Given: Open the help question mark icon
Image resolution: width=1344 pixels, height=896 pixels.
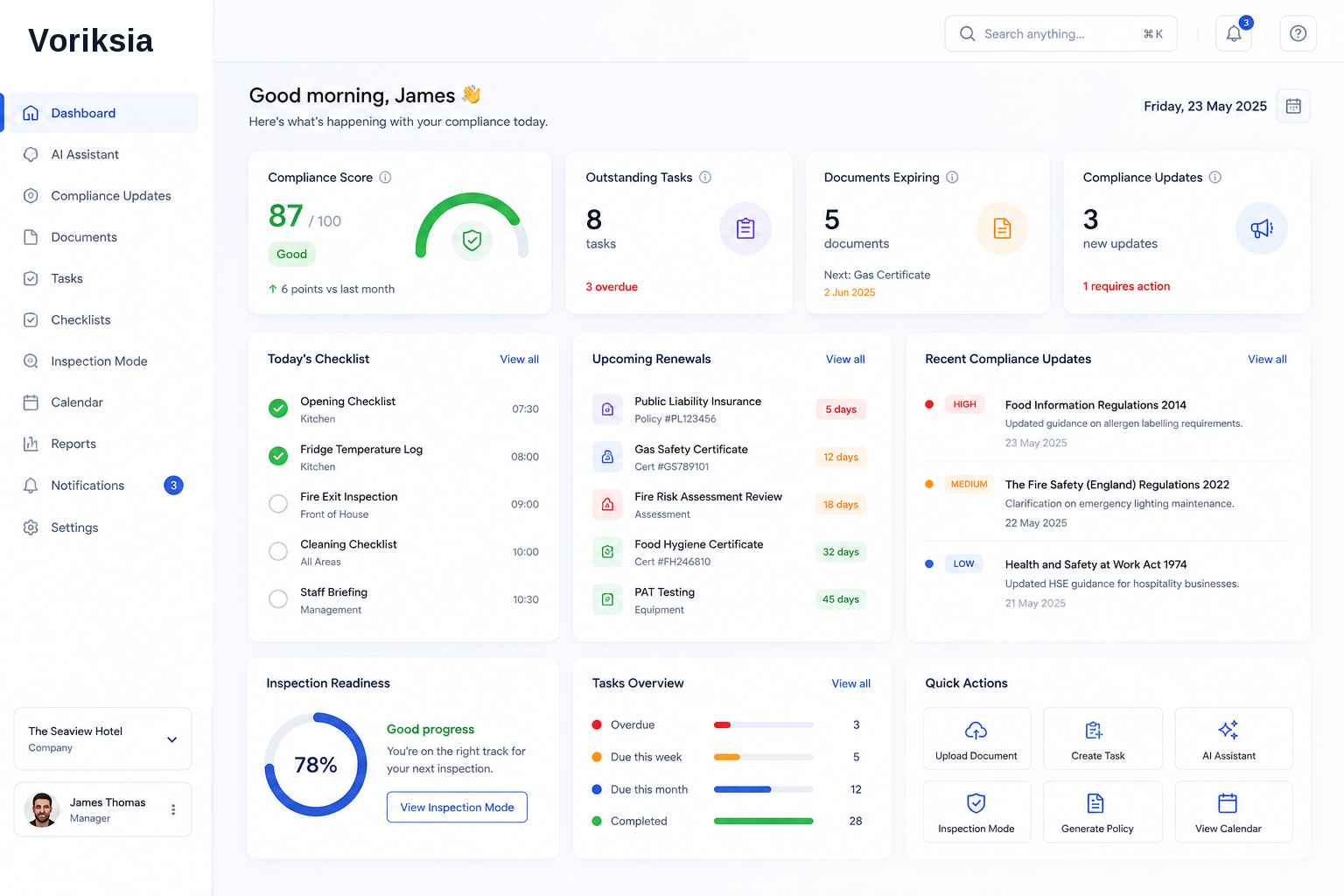Looking at the screenshot, I should point(1298,34).
